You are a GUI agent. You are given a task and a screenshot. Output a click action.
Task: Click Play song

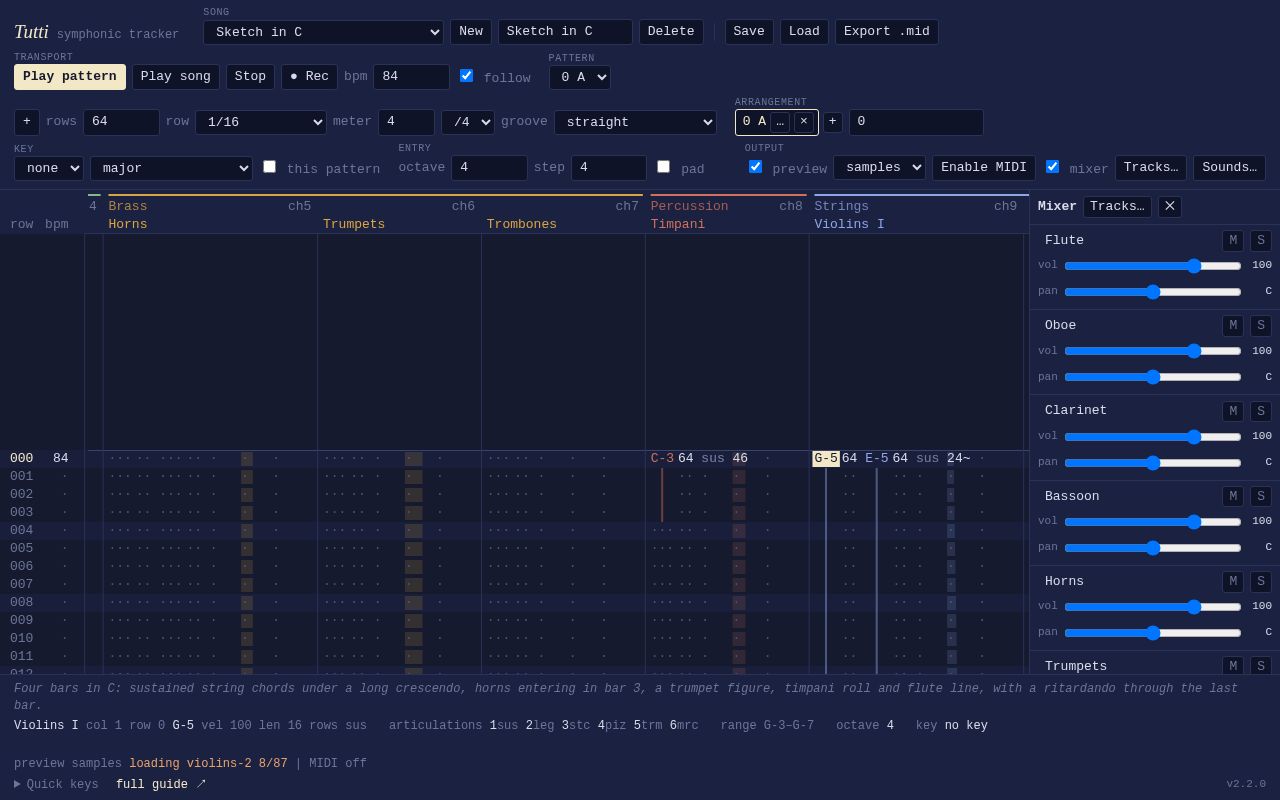(176, 77)
